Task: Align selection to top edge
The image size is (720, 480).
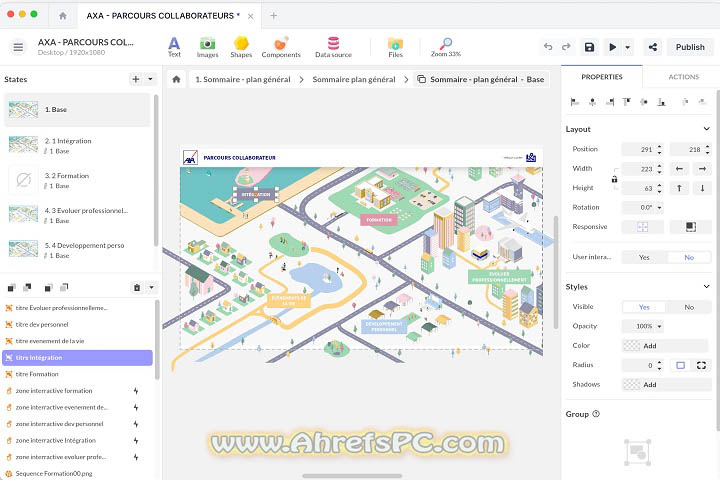Action: (x=627, y=102)
